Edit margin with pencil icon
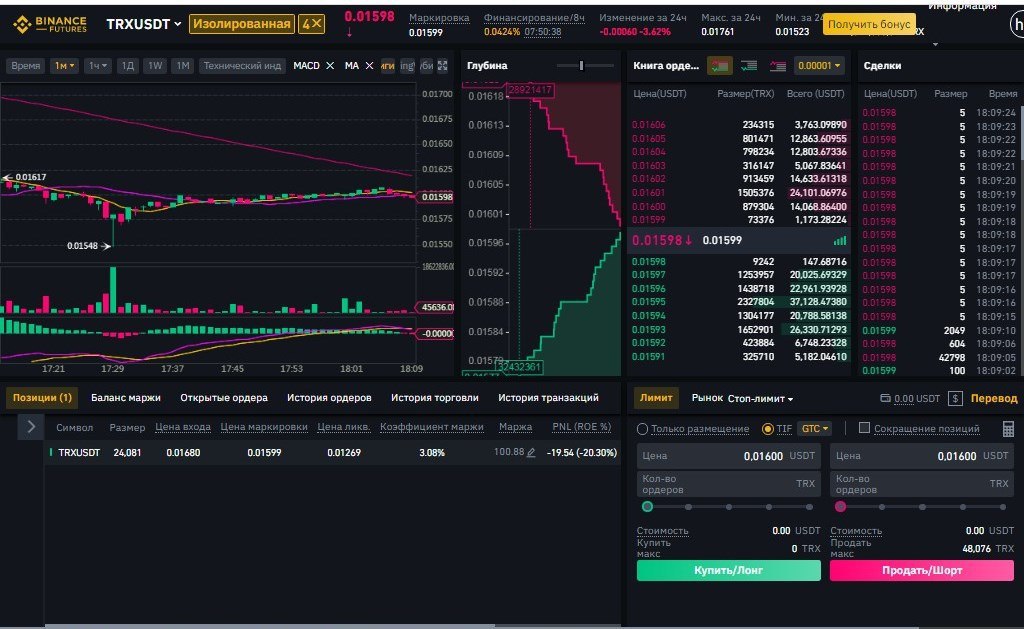The height and width of the screenshot is (629, 1024). (x=532, y=452)
